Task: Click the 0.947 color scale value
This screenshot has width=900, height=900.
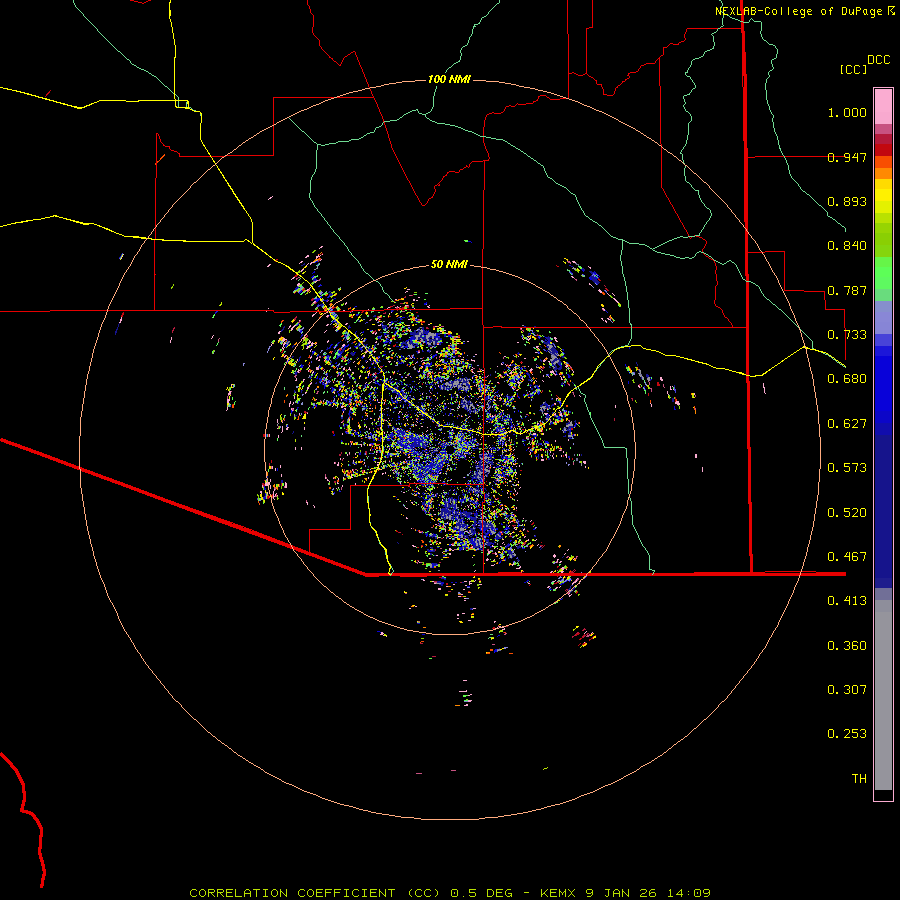Action: pos(847,157)
